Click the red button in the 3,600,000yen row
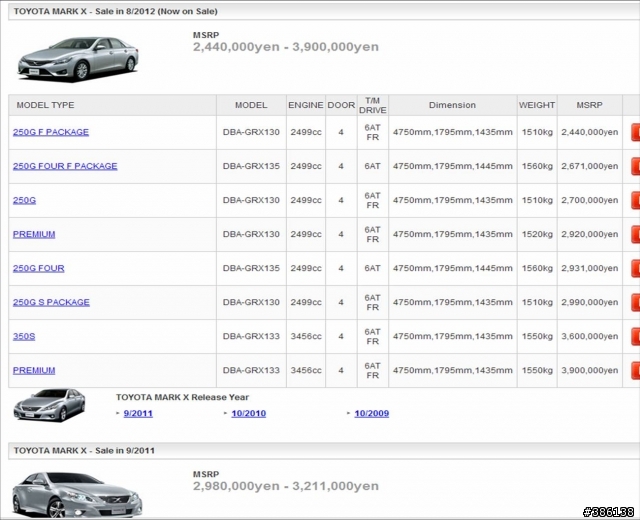 click(635, 336)
